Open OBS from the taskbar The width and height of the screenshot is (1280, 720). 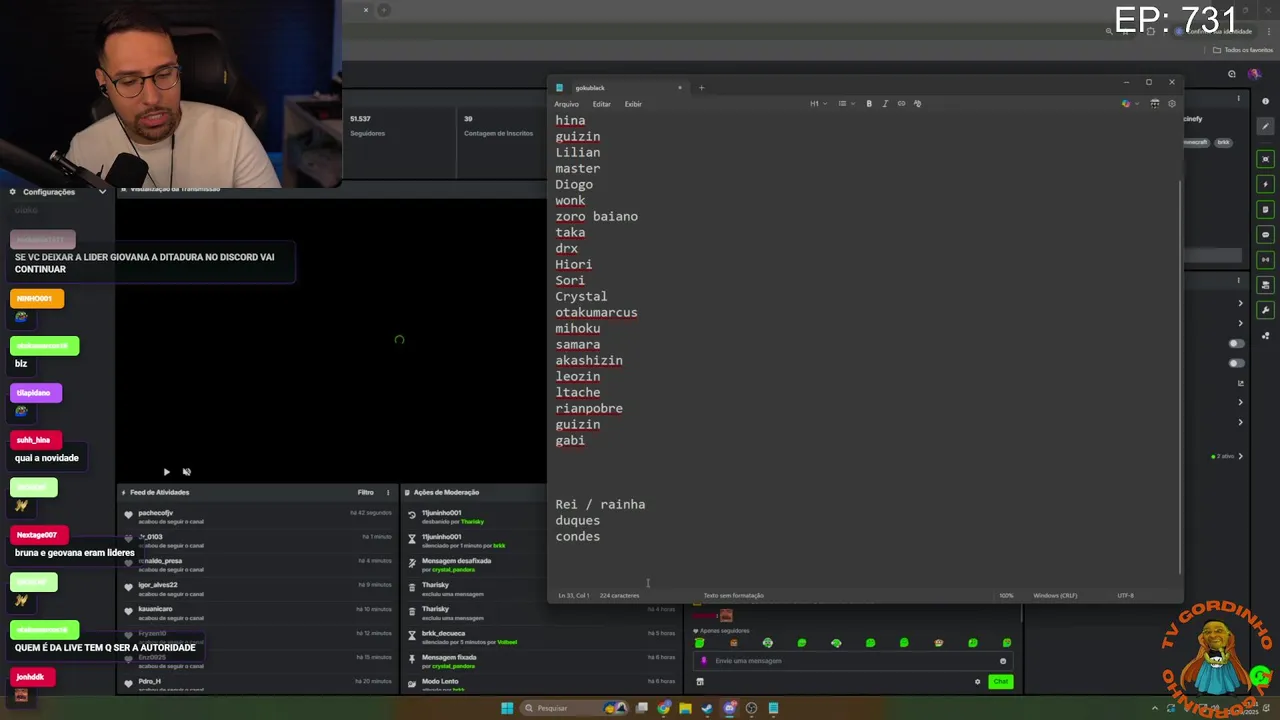point(752,708)
